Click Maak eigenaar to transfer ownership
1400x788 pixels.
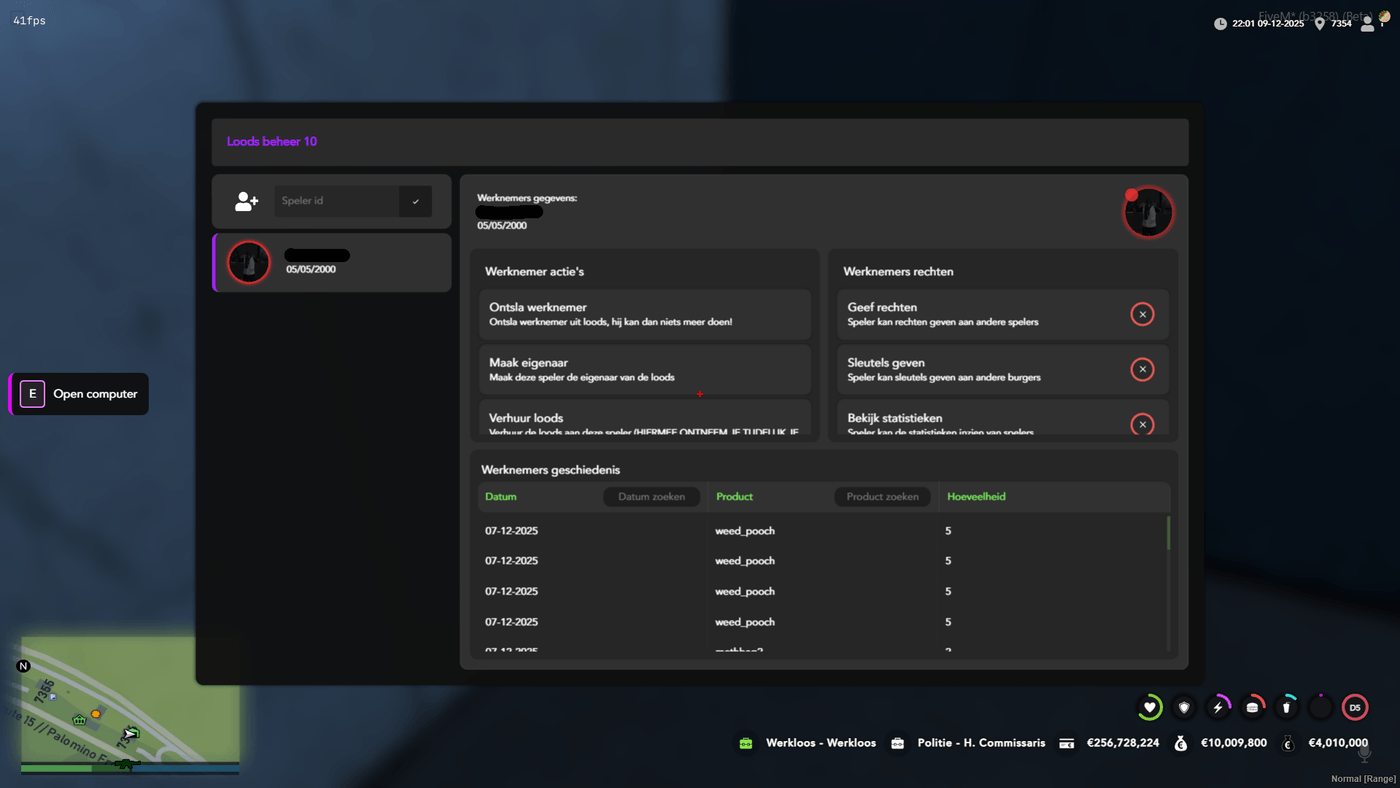[645, 369]
